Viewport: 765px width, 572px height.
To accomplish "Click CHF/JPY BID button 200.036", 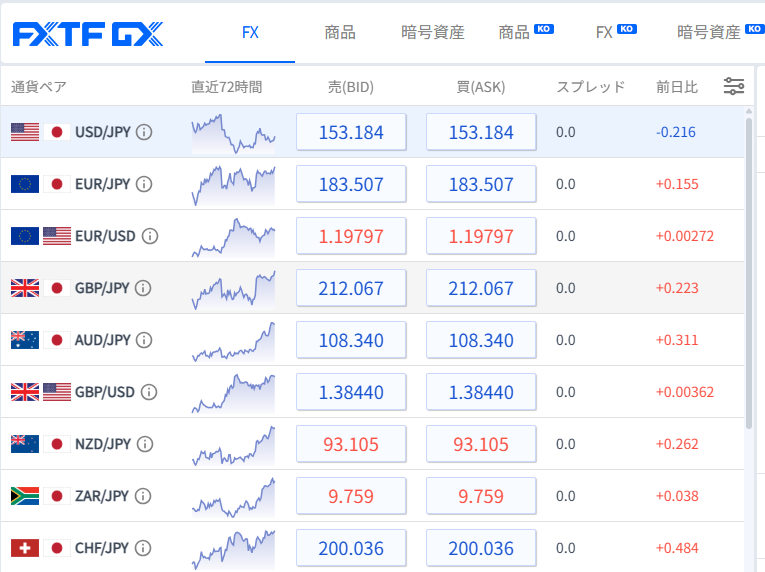I will (351, 548).
